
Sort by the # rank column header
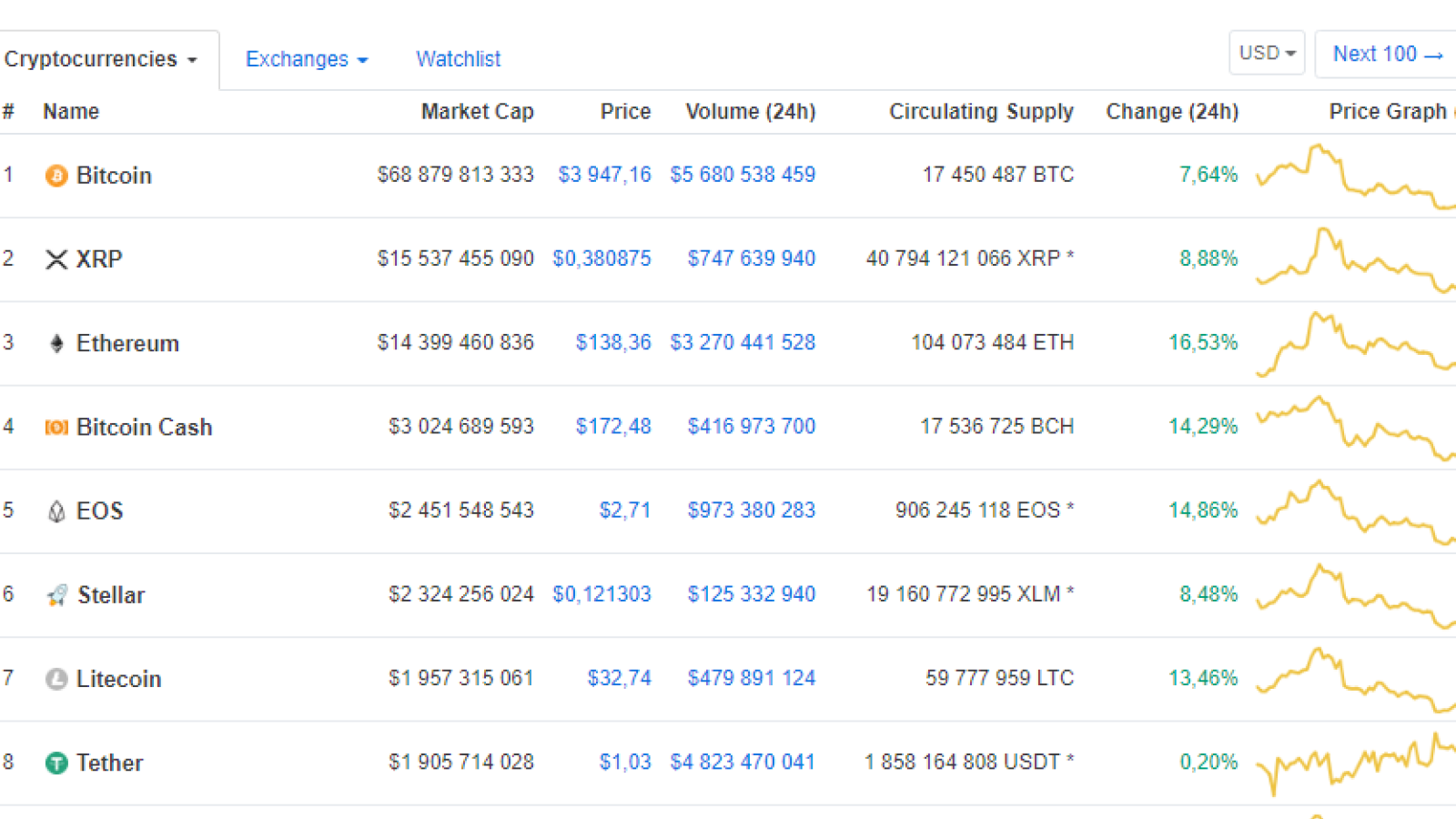pos(8,111)
